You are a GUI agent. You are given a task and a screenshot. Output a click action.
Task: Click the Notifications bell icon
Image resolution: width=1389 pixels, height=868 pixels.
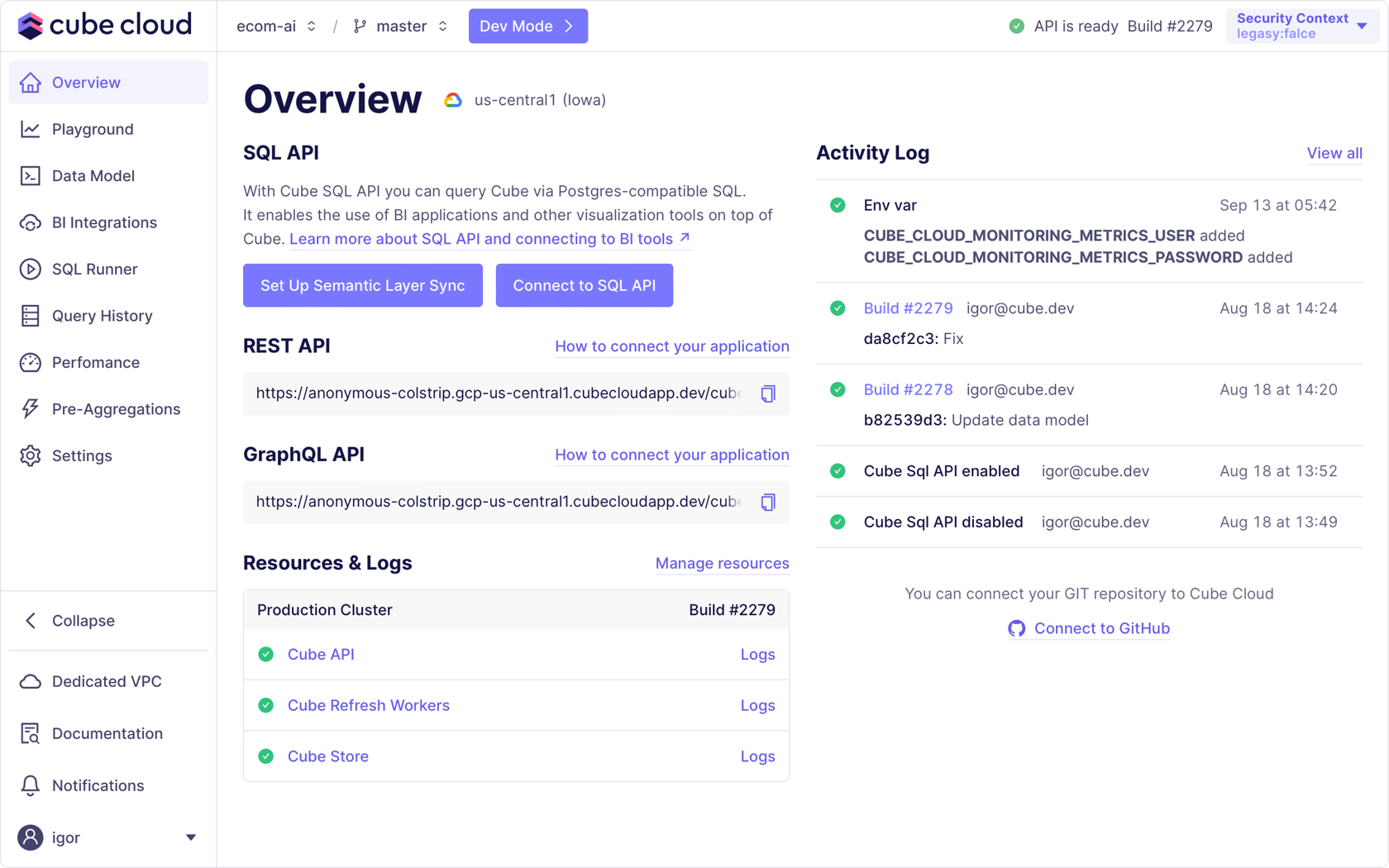pyautogui.click(x=31, y=786)
